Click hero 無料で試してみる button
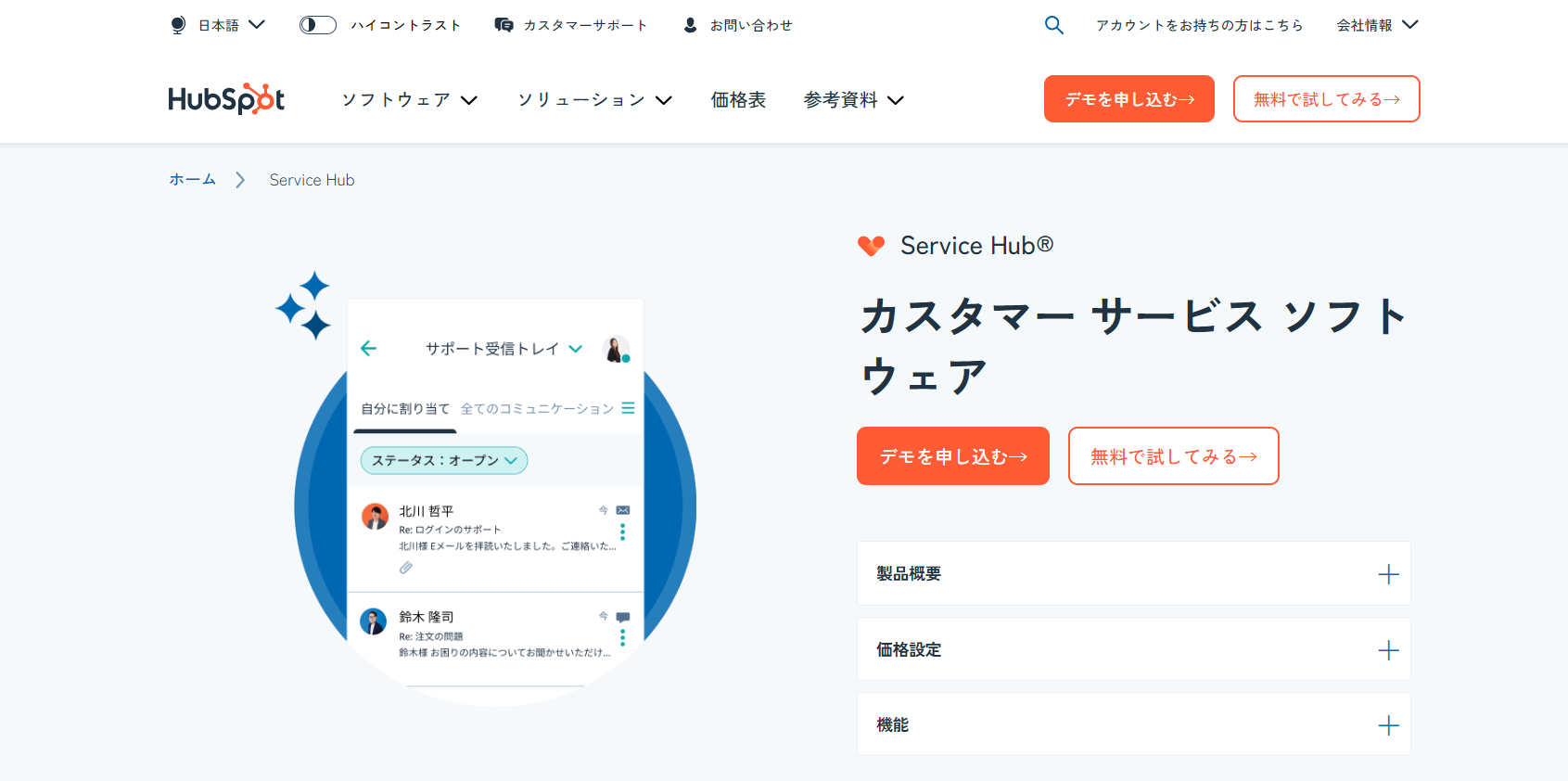The image size is (1568, 781). [1174, 455]
